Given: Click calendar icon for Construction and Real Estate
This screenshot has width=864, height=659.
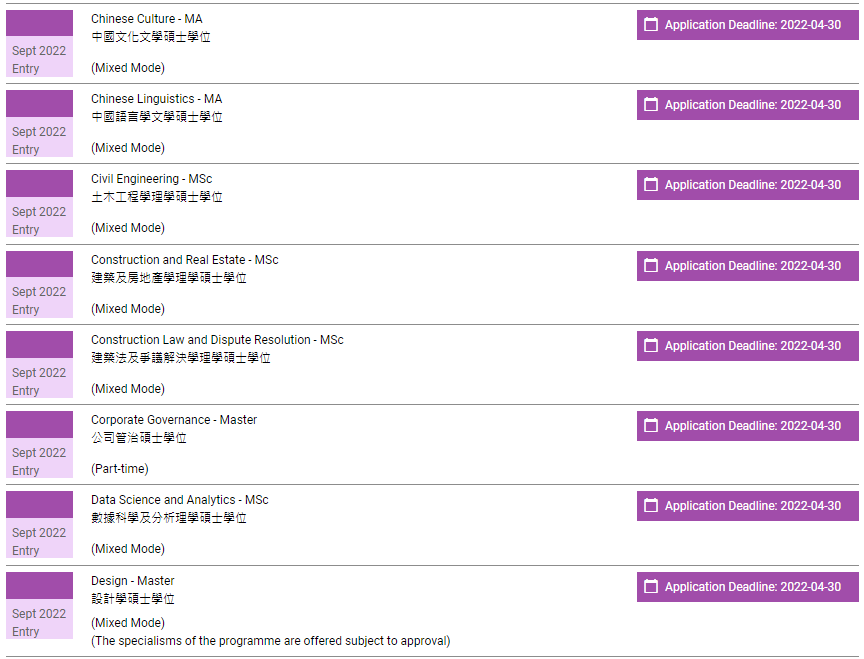Looking at the screenshot, I should tap(651, 266).
